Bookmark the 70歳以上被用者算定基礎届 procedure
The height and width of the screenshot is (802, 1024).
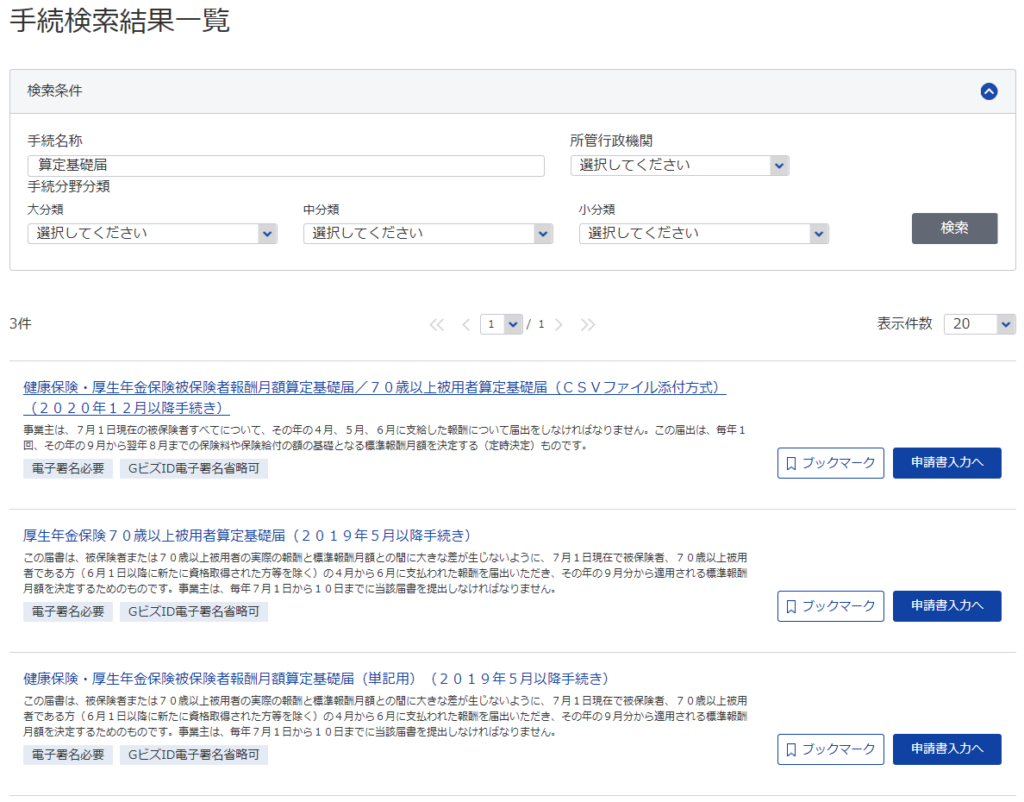(x=830, y=606)
